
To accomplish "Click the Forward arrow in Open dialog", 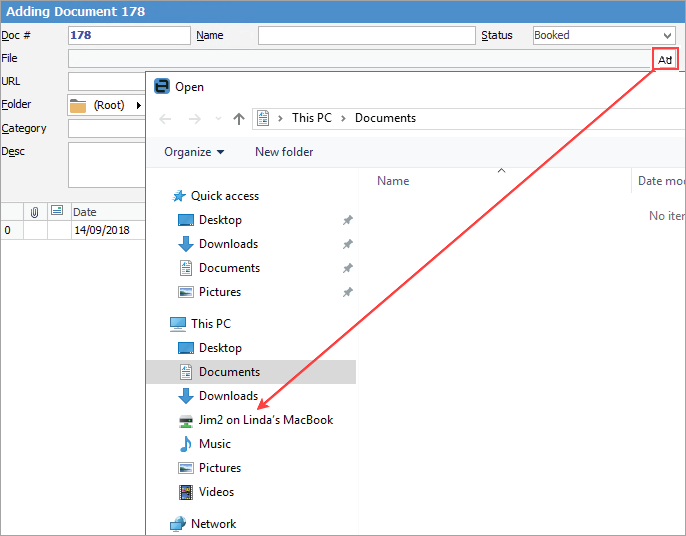I will pyautogui.click(x=194, y=119).
